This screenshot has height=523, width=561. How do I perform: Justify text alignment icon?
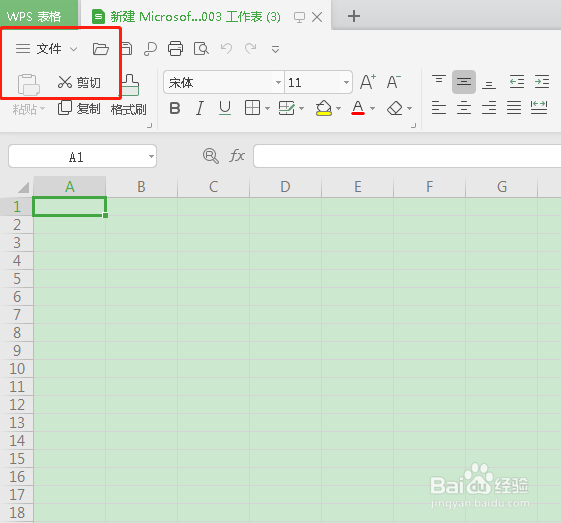click(x=514, y=108)
